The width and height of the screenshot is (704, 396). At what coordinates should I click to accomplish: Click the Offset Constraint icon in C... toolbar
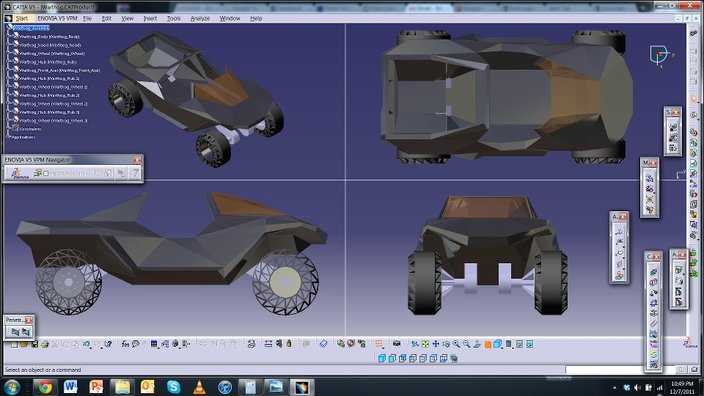(x=654, y=292)
